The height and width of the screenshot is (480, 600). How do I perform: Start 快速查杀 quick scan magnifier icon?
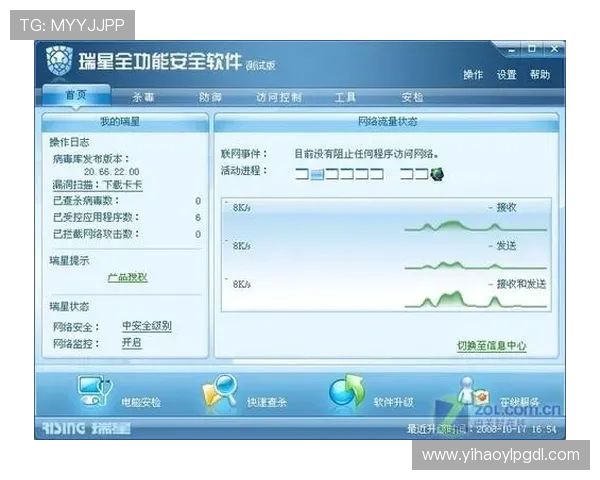click(x=220, y=391)
